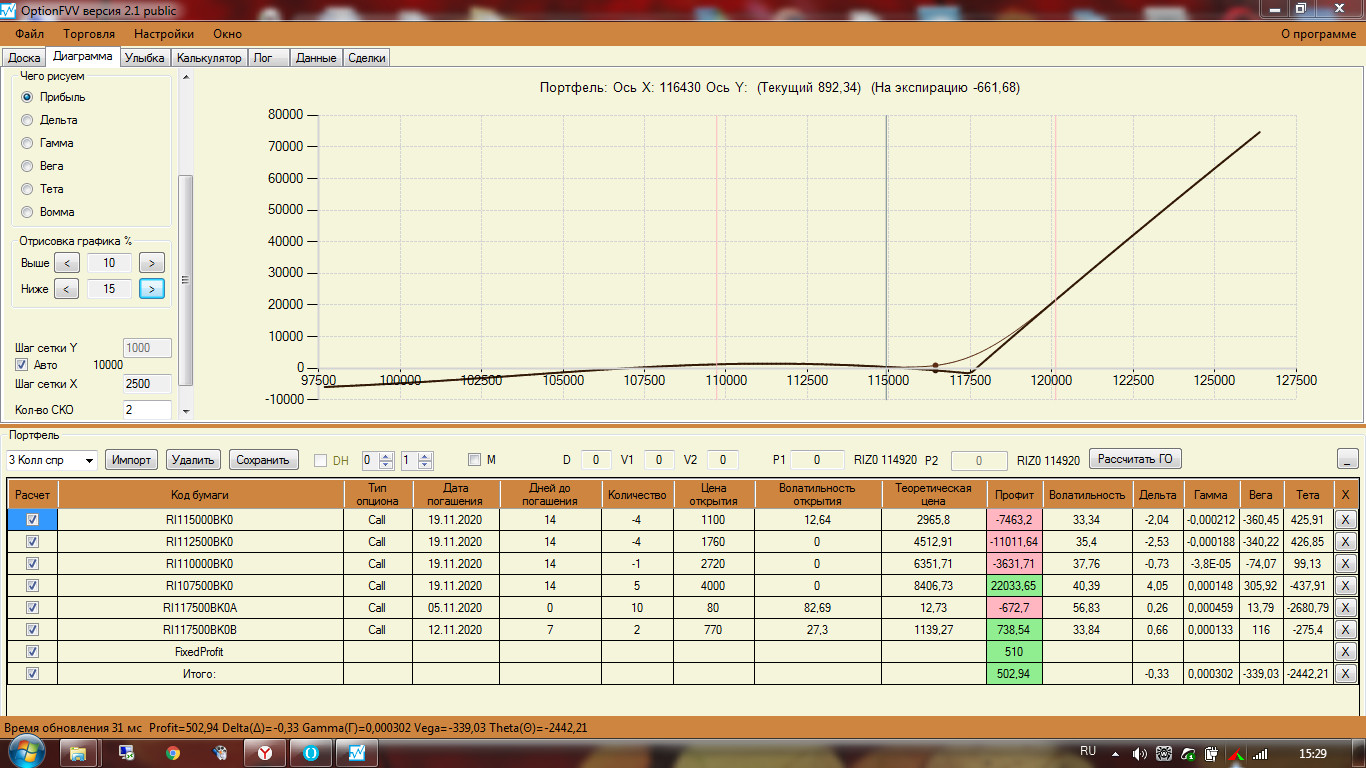Image resolution: width=1366 pixels, height=768 pixels.
Task: Toggle the M checkbox
Action: [475, 460]
